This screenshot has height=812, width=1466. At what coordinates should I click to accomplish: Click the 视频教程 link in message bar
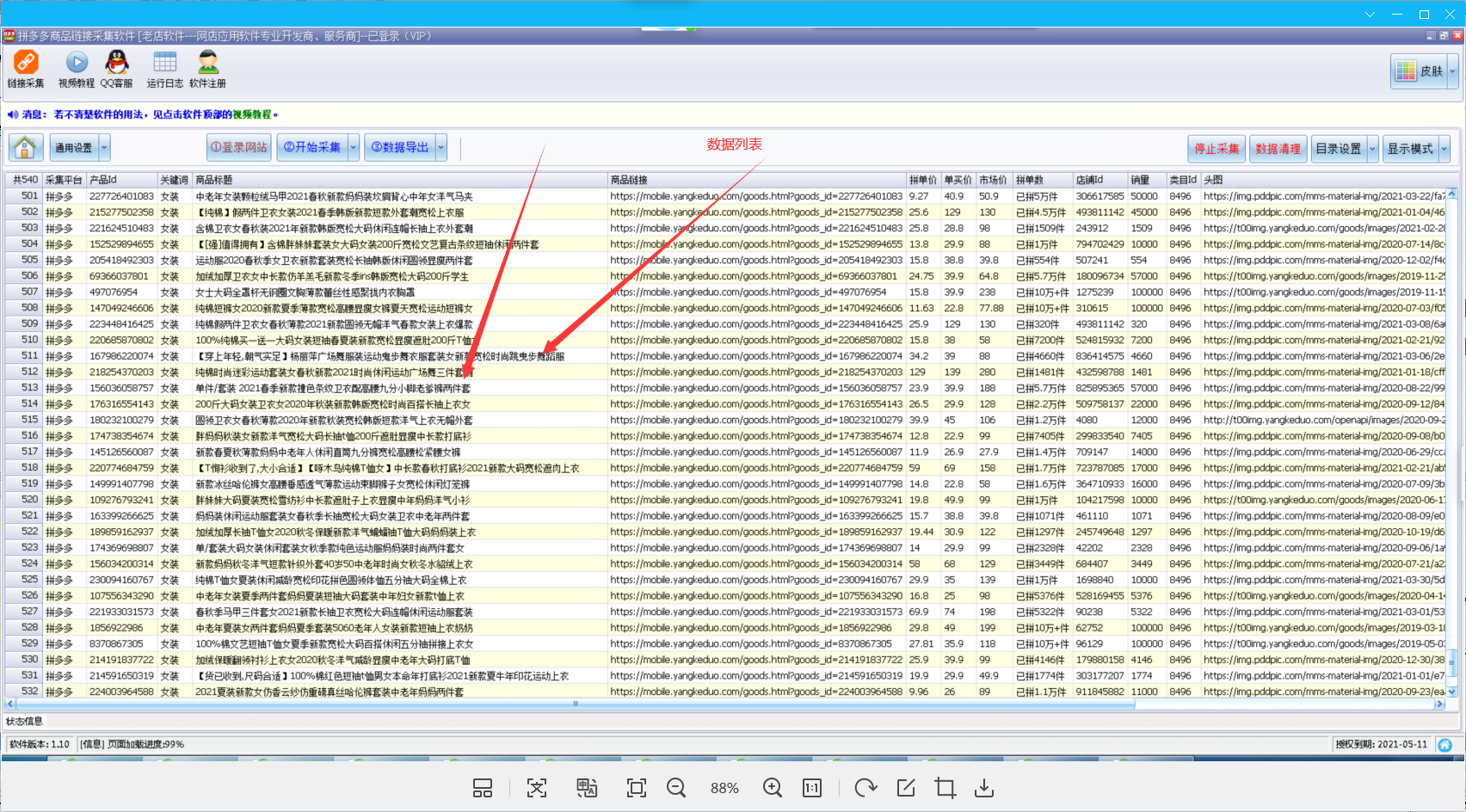point(251,114)
